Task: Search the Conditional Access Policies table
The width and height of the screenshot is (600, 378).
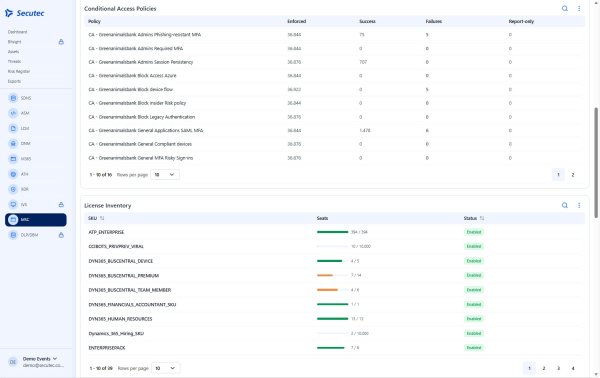Action: tap(564, 8)
